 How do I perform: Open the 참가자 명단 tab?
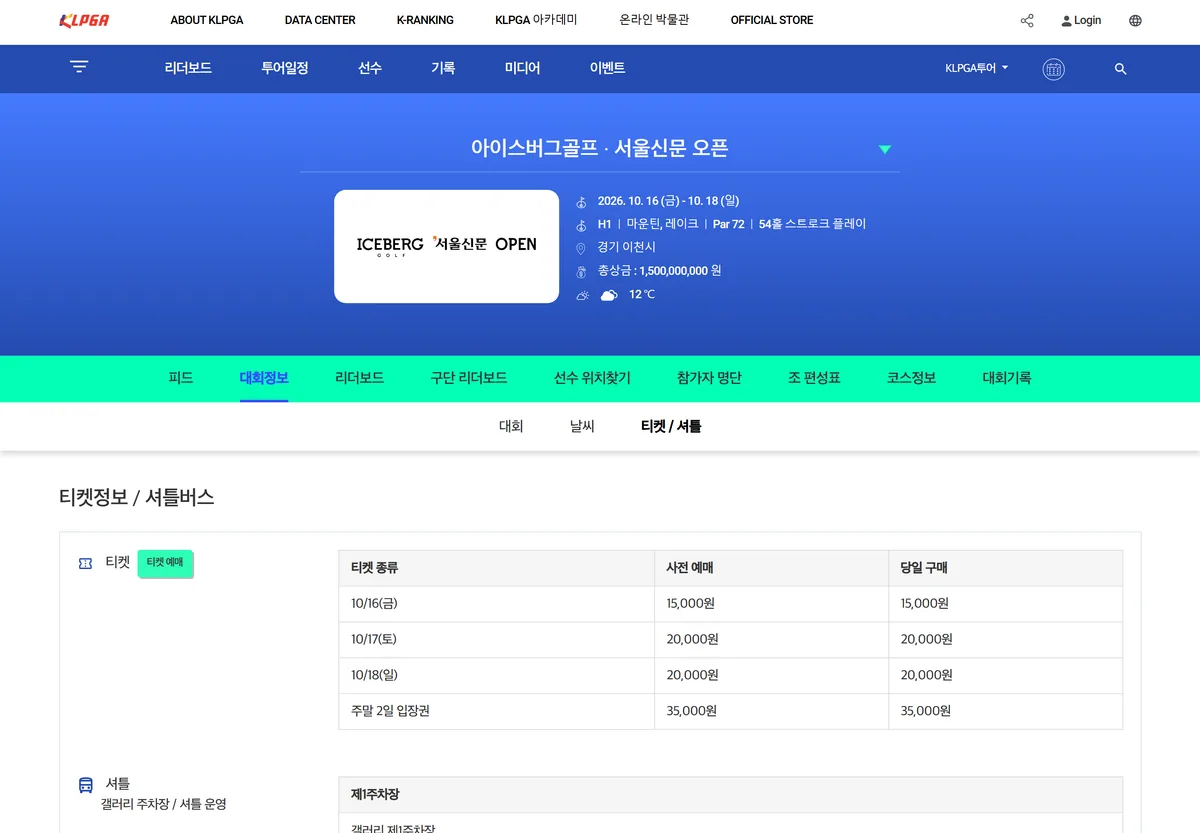pyautogui.click(x=709, y=378)
